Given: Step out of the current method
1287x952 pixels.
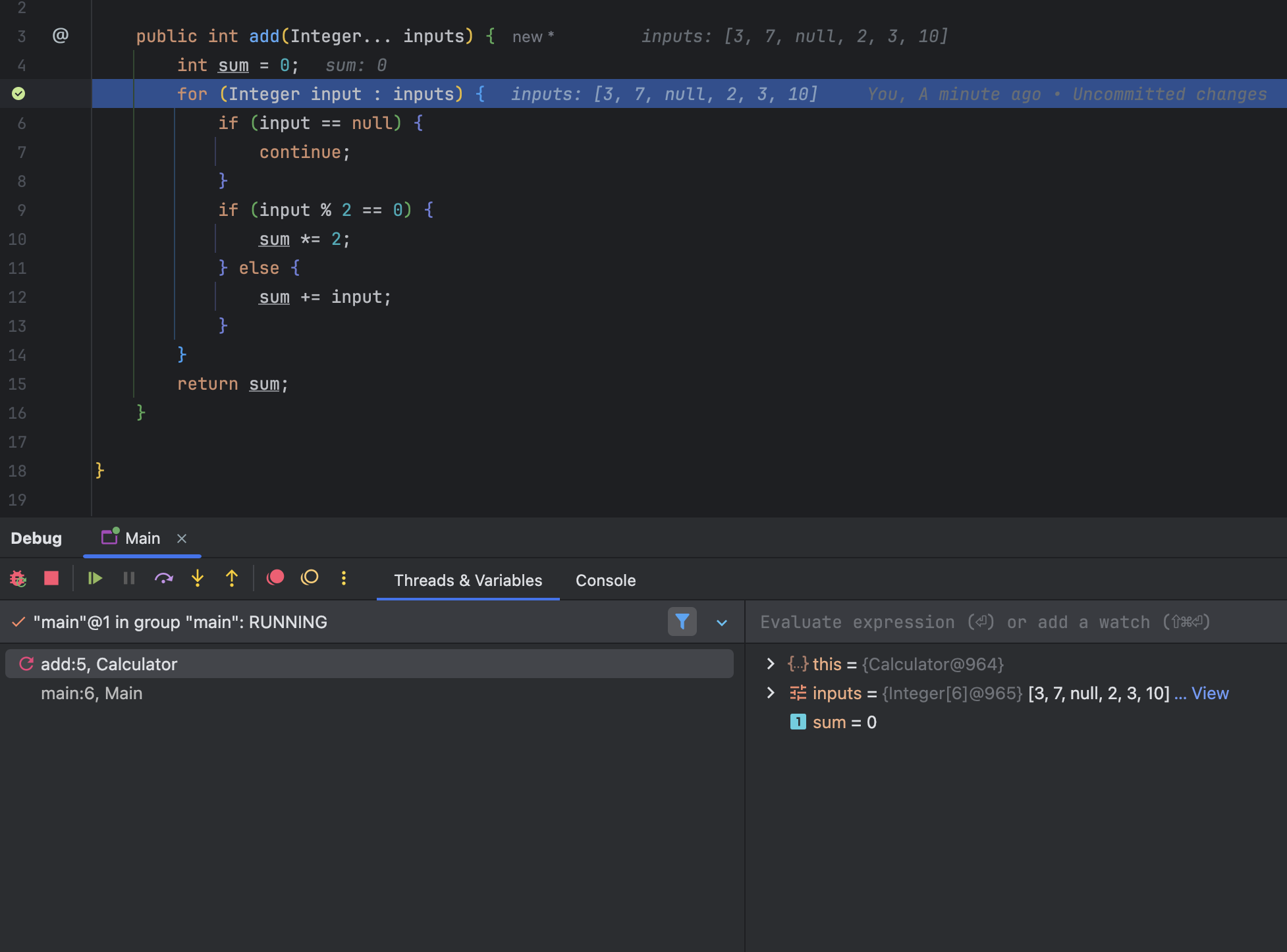Looking at the screenshot, I should [232, 579].
